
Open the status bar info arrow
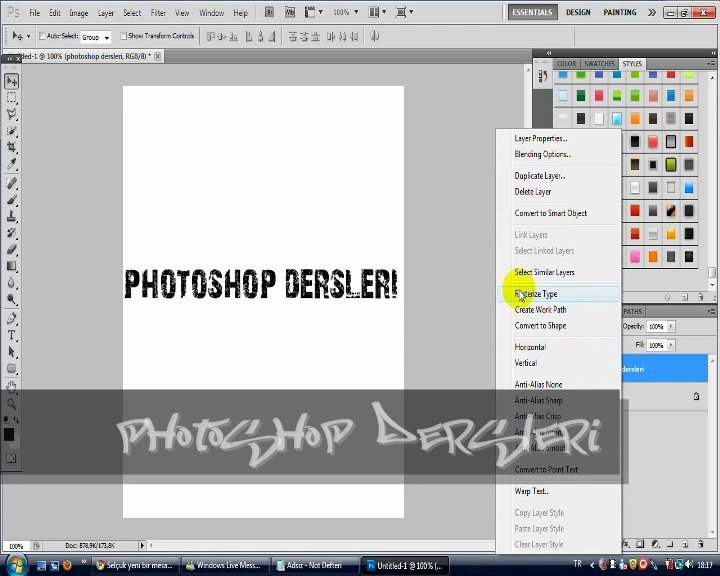click(142, 545)
